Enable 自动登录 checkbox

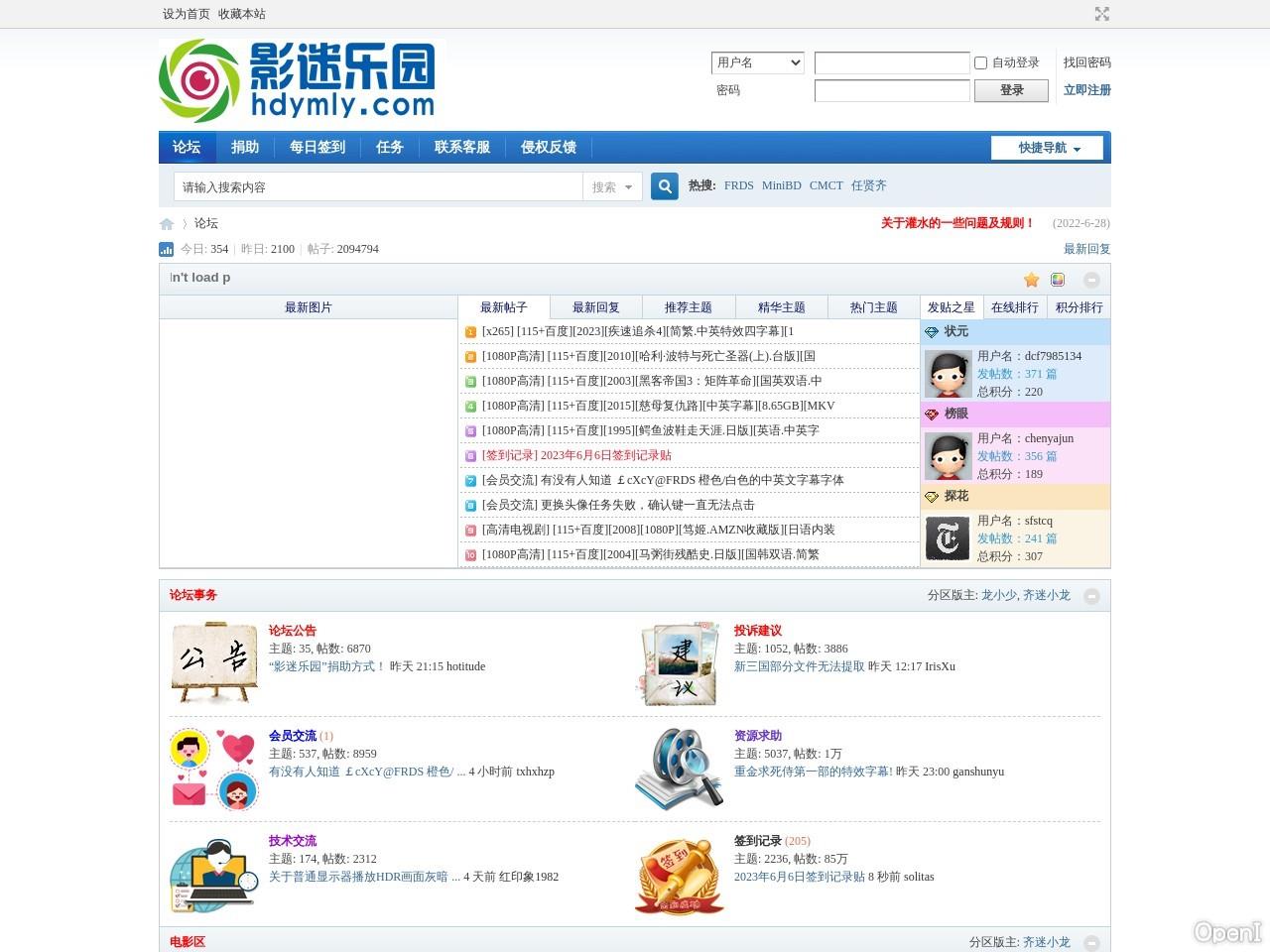(980, 62)
